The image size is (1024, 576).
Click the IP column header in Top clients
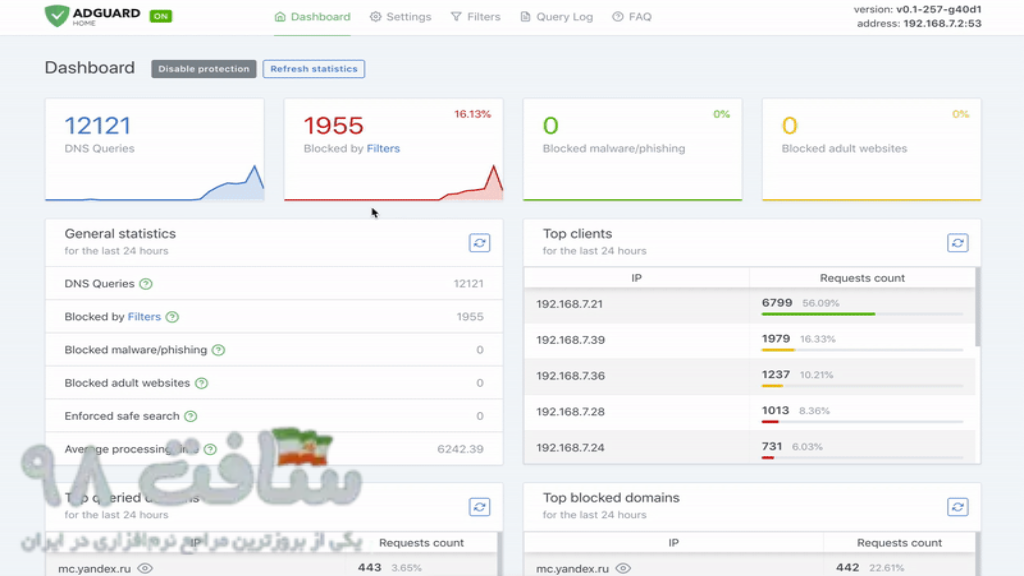[636, 278]
